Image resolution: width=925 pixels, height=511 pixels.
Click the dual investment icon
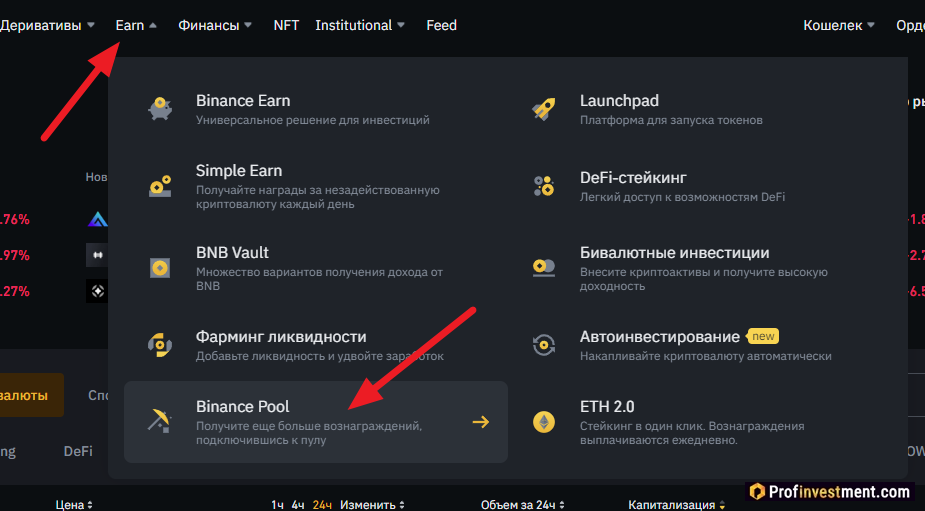coord(544,267)
